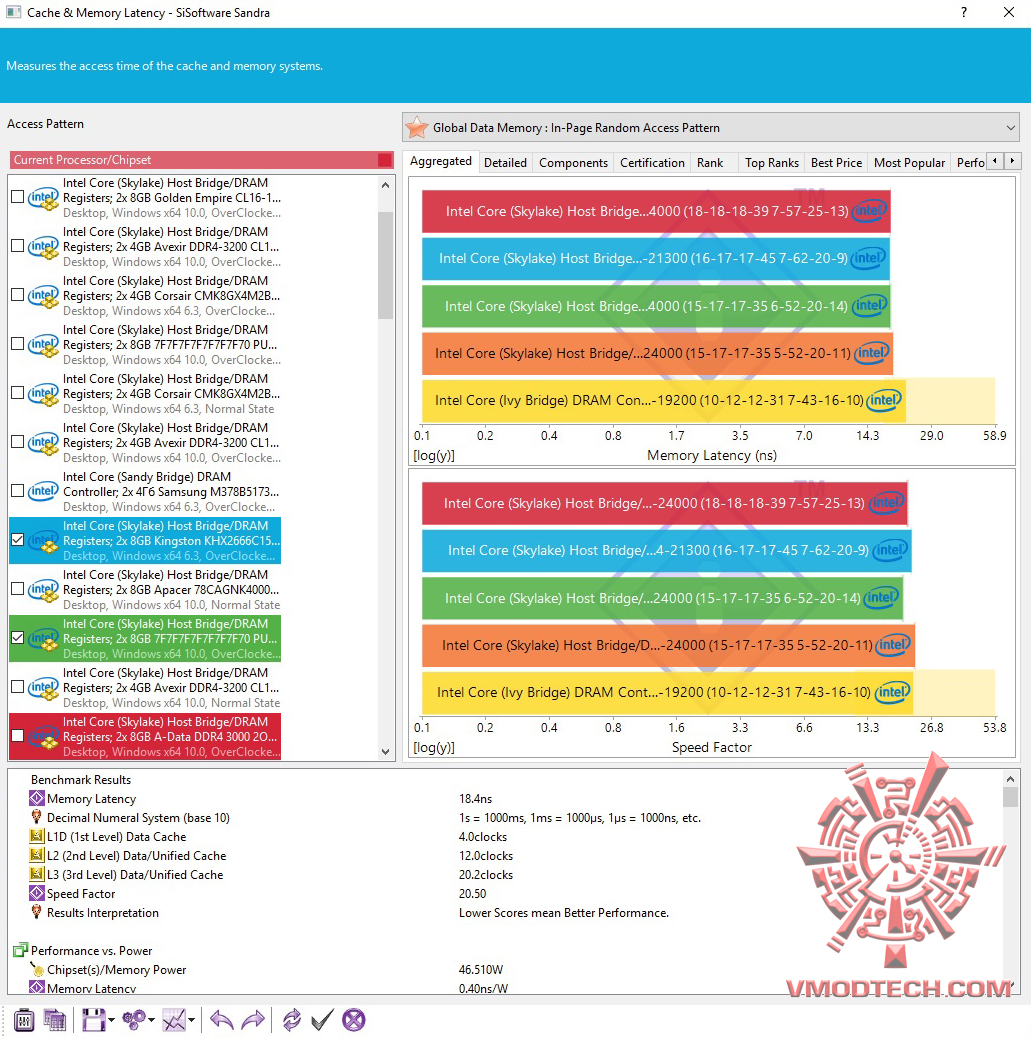The width and height of the screenshot is (1031, 1038).
Task: Check the Golden Empire CL16 reference entry
Action: click(x=18, y=197)
